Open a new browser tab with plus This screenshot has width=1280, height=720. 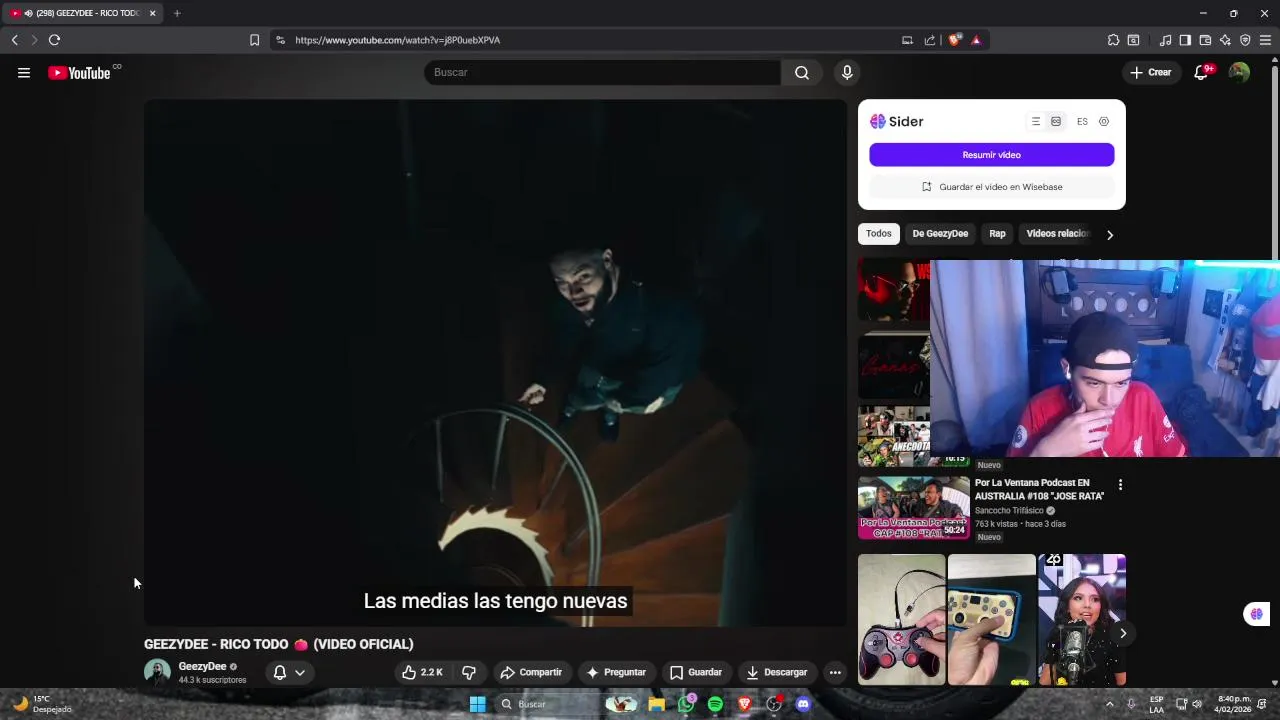177,13
